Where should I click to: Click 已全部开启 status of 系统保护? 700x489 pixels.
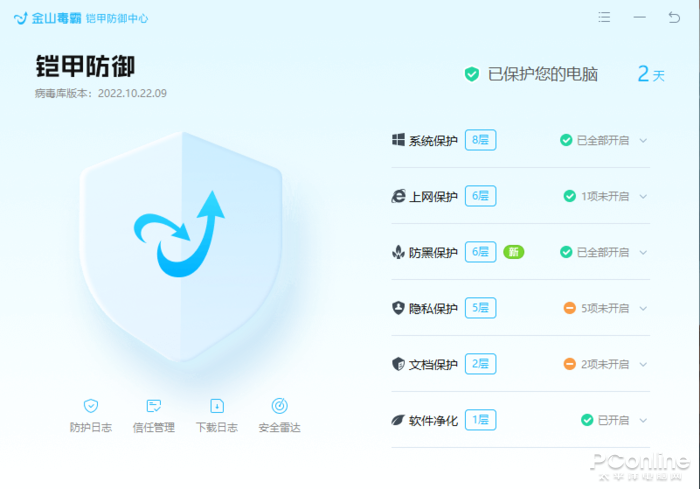point(603,140)
